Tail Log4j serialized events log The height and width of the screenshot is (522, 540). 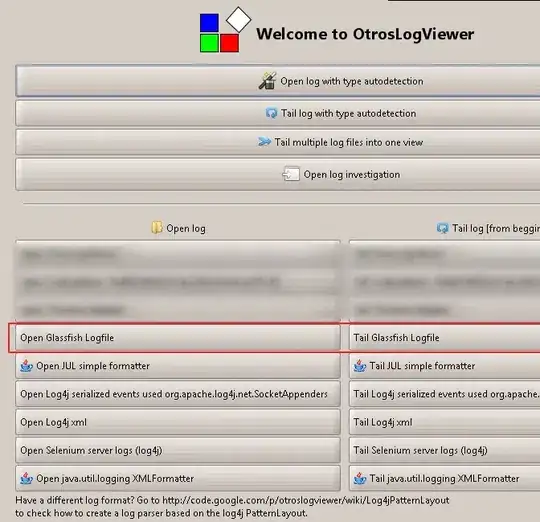[444, 394]
